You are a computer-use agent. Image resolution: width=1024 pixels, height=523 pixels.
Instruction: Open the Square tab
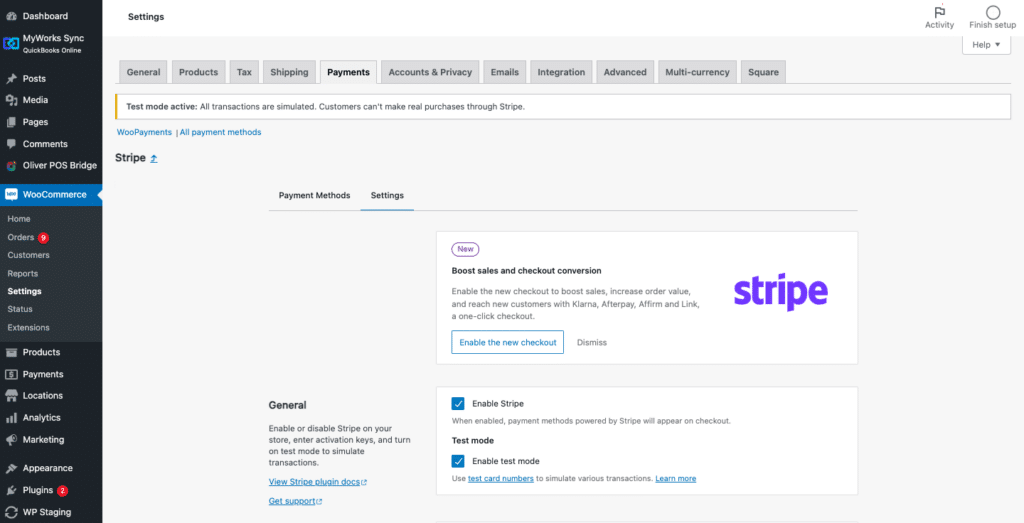click(x=763, y=72)
